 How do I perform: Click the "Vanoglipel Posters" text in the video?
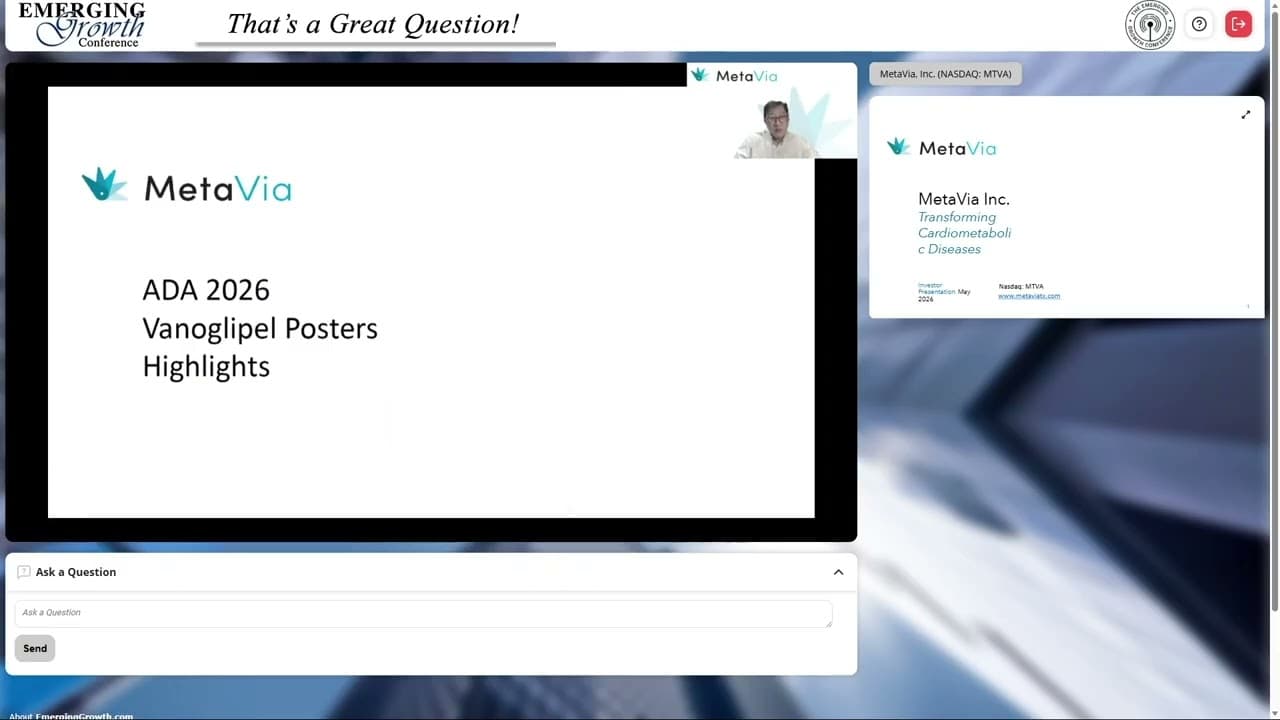260,328
